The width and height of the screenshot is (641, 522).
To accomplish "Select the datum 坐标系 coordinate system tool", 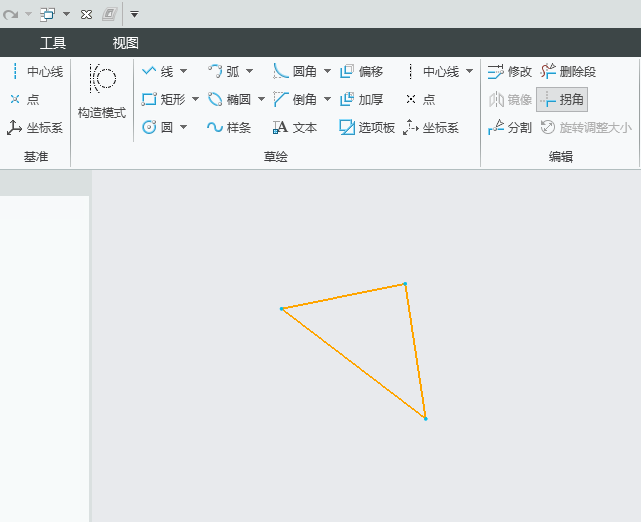I will coord(35,128).
